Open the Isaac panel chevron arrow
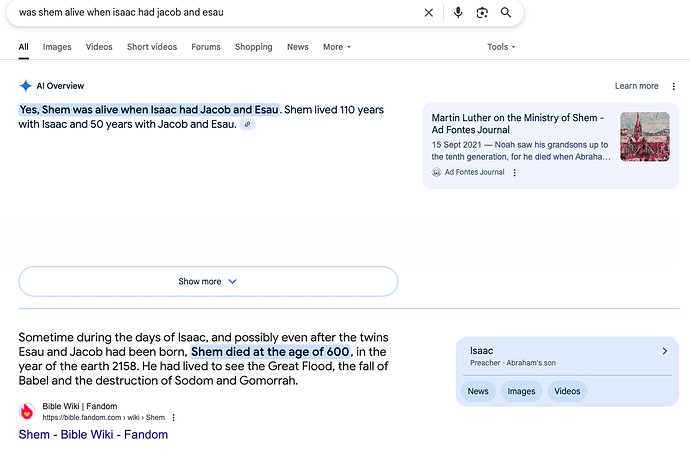The width and height of the screenshot is (690, 450). coord(664,351)
